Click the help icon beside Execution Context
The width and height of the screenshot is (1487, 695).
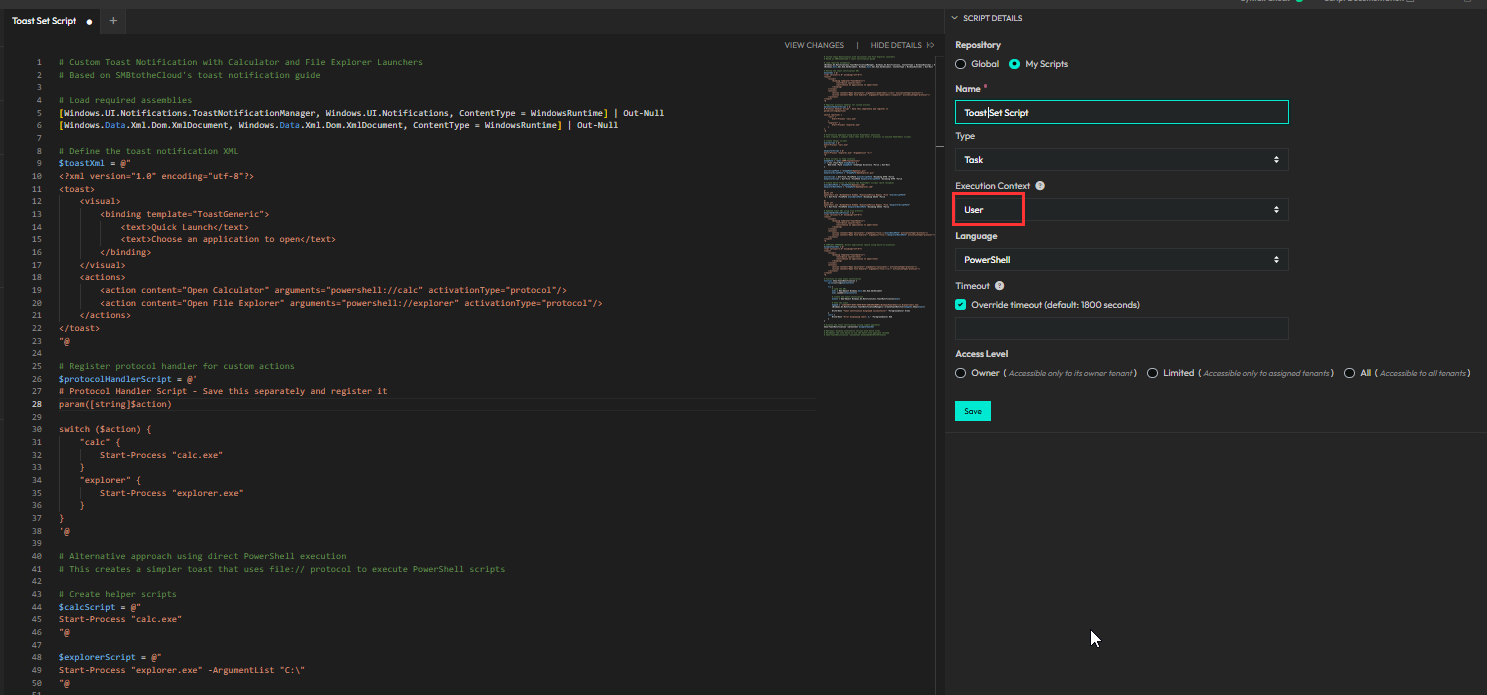[1040, 186]
